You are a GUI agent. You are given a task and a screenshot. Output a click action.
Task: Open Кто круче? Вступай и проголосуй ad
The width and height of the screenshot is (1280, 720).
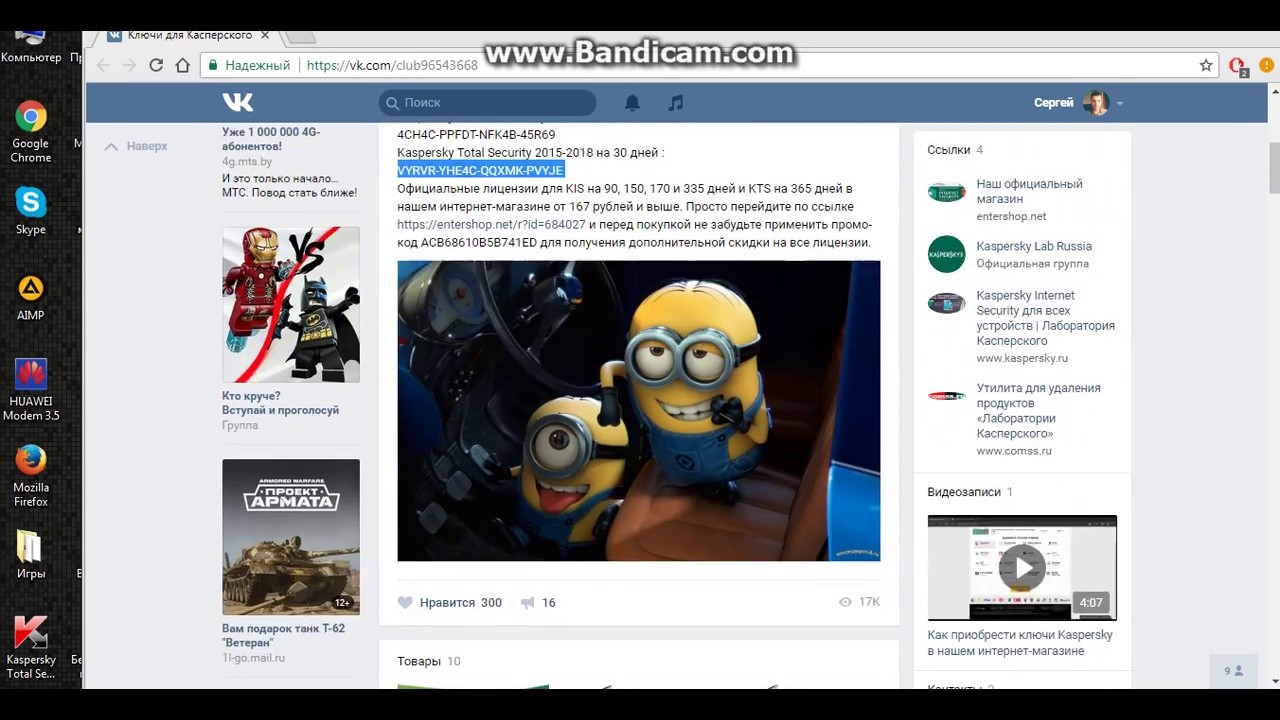280,403
